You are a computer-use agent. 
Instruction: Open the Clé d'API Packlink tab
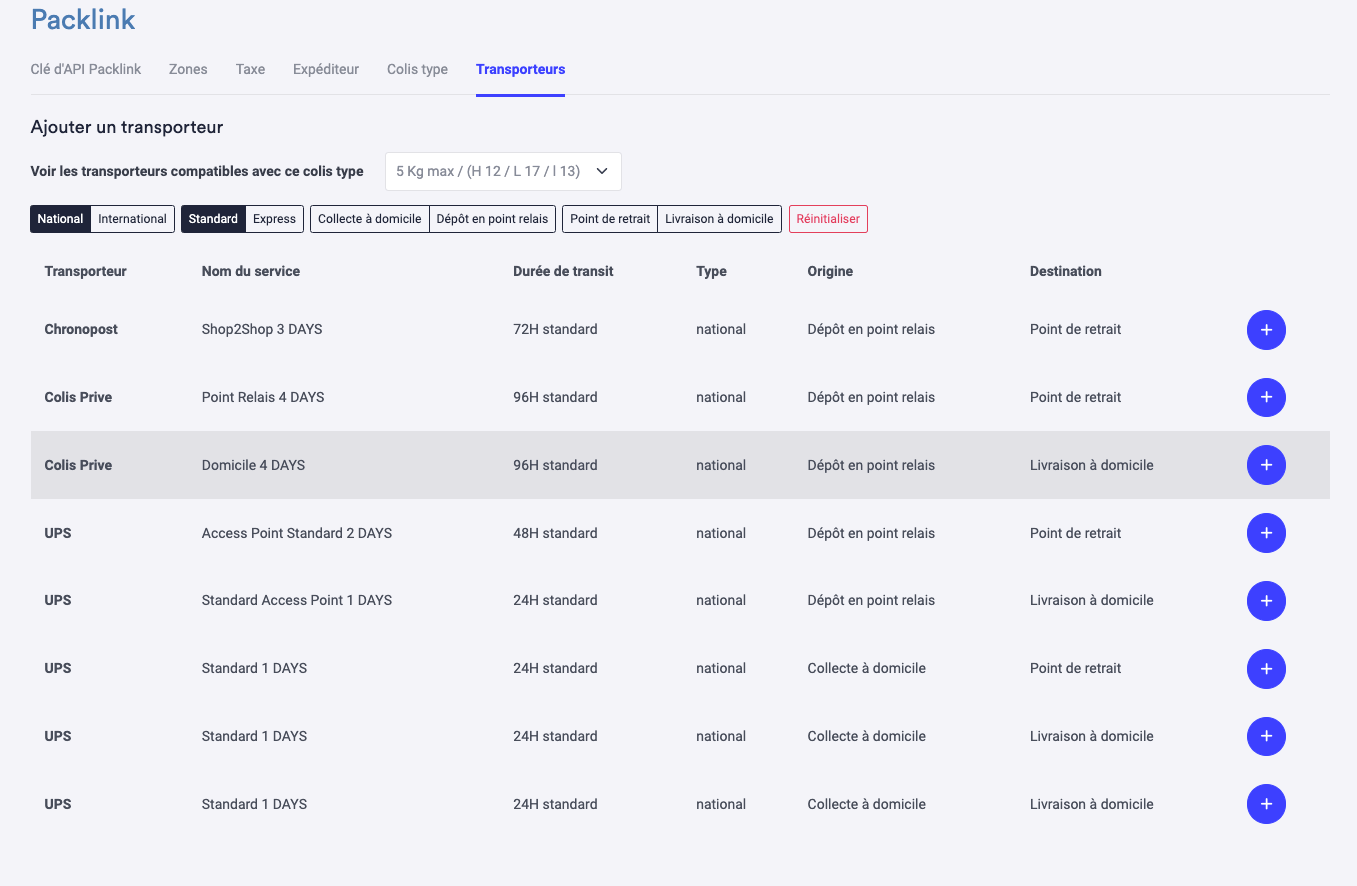click(86, 69)
